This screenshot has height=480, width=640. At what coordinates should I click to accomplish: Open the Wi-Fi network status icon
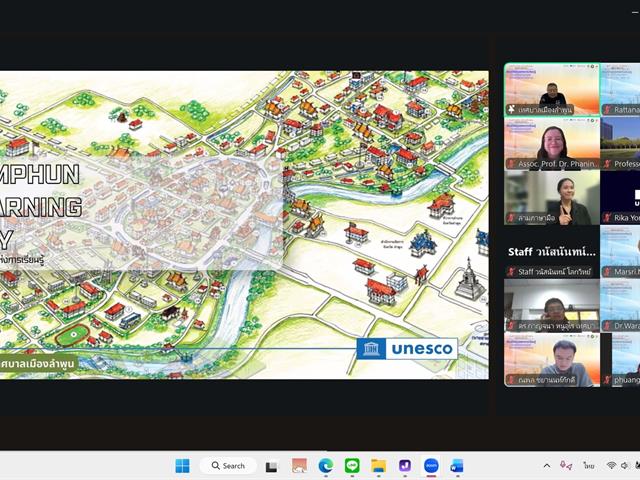click(611, 465)
